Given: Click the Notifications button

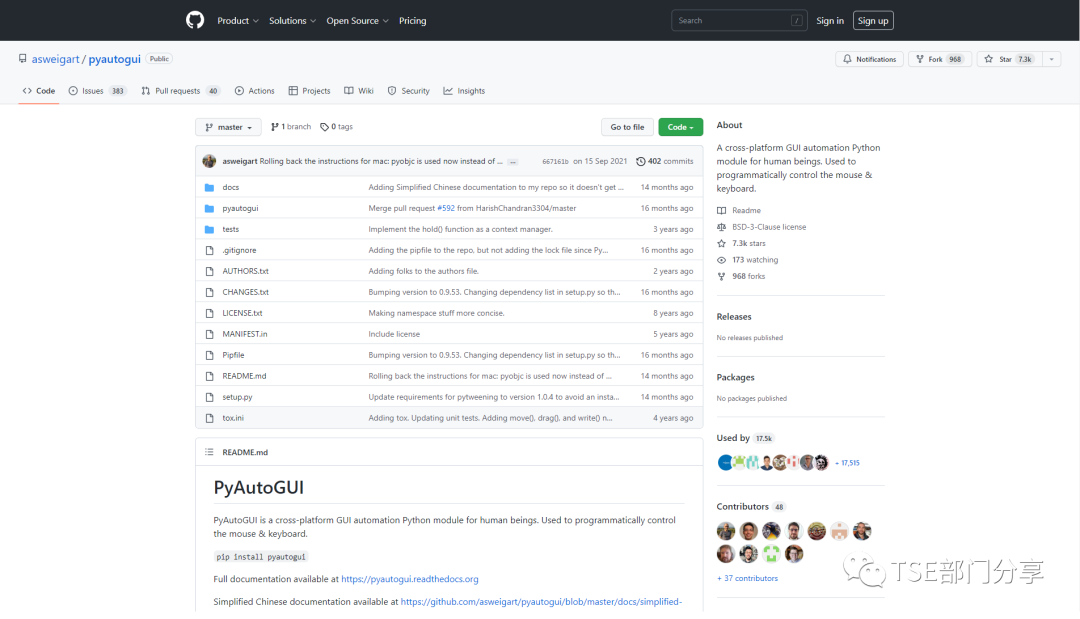Looking at the screenshot, I should pos(869,59).
